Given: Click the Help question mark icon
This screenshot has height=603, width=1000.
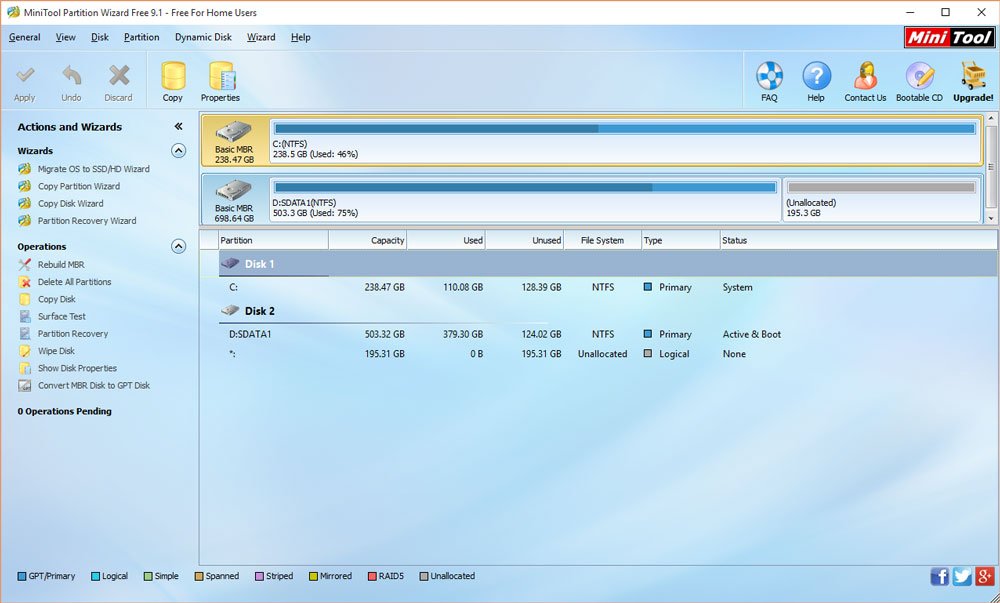Looking at the screenshot, I should coord(816,76).
